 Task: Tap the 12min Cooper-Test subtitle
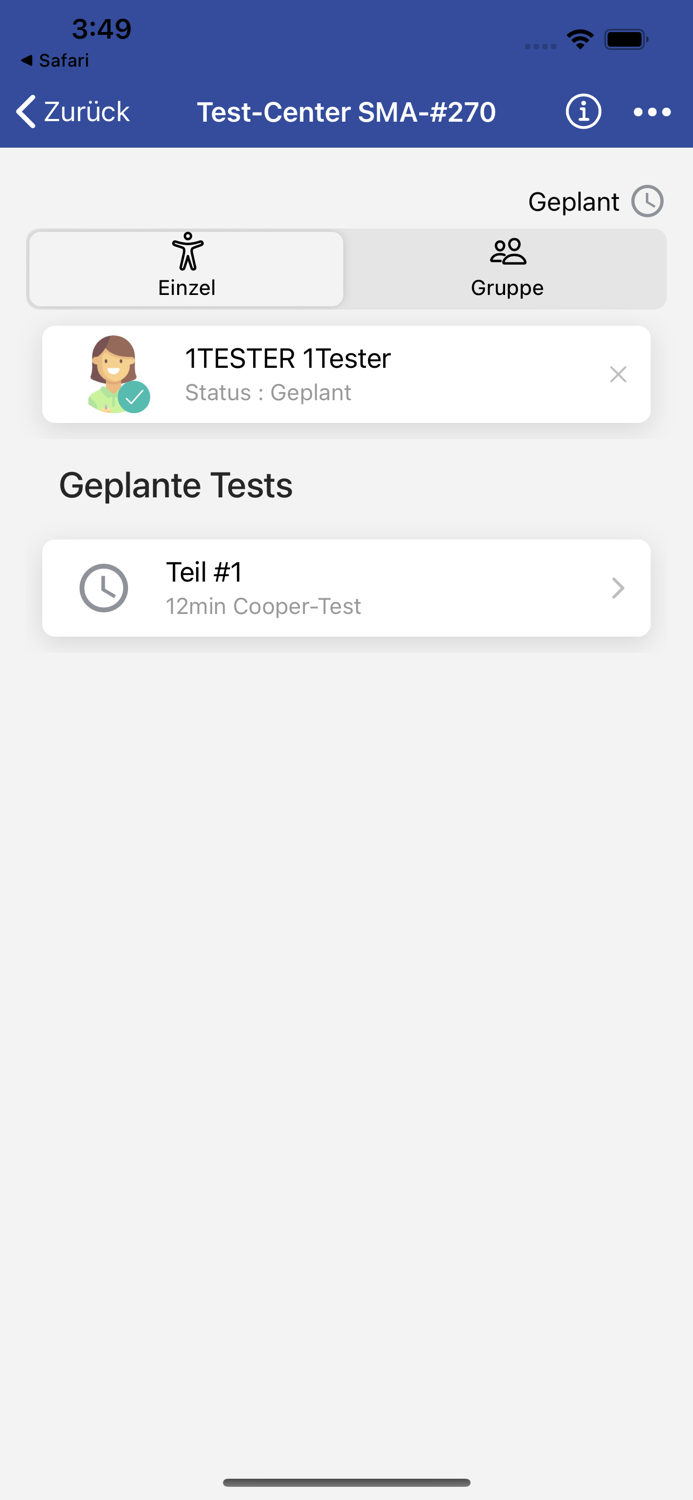[x=263, y=606]
